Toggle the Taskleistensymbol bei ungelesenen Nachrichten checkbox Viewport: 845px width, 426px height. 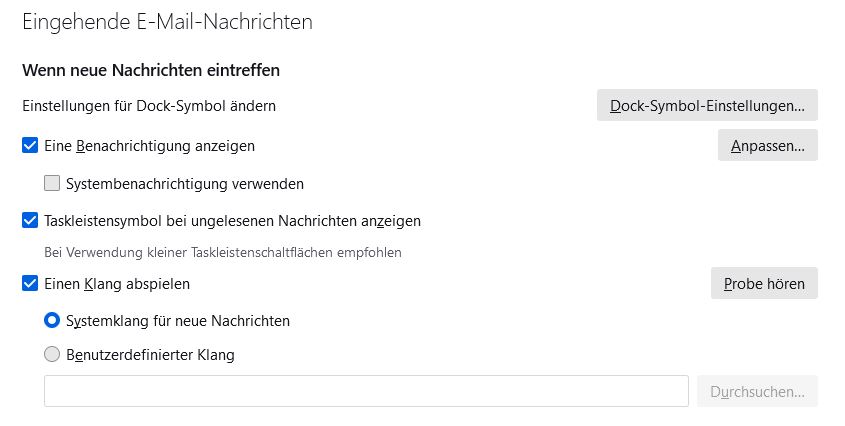coord(30,221)
